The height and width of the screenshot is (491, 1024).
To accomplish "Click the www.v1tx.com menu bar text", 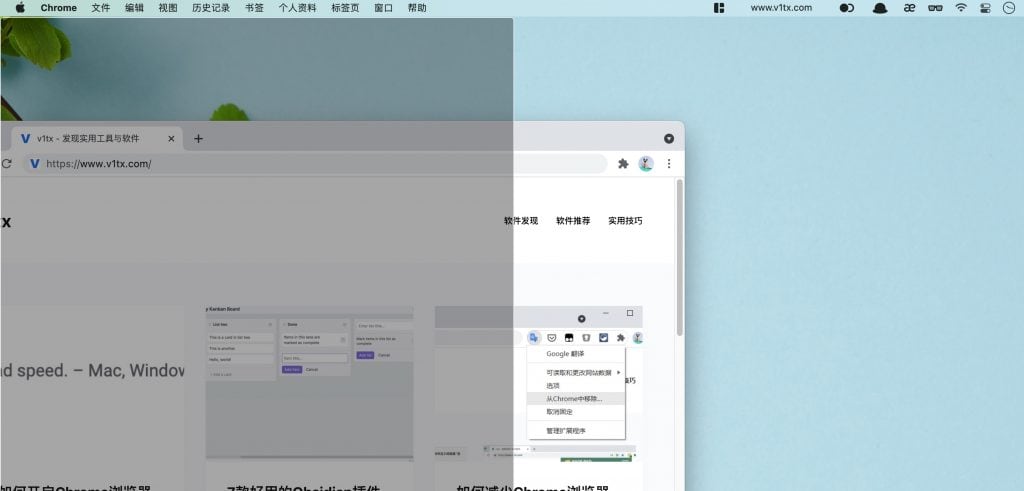I will tap(781, 8).
